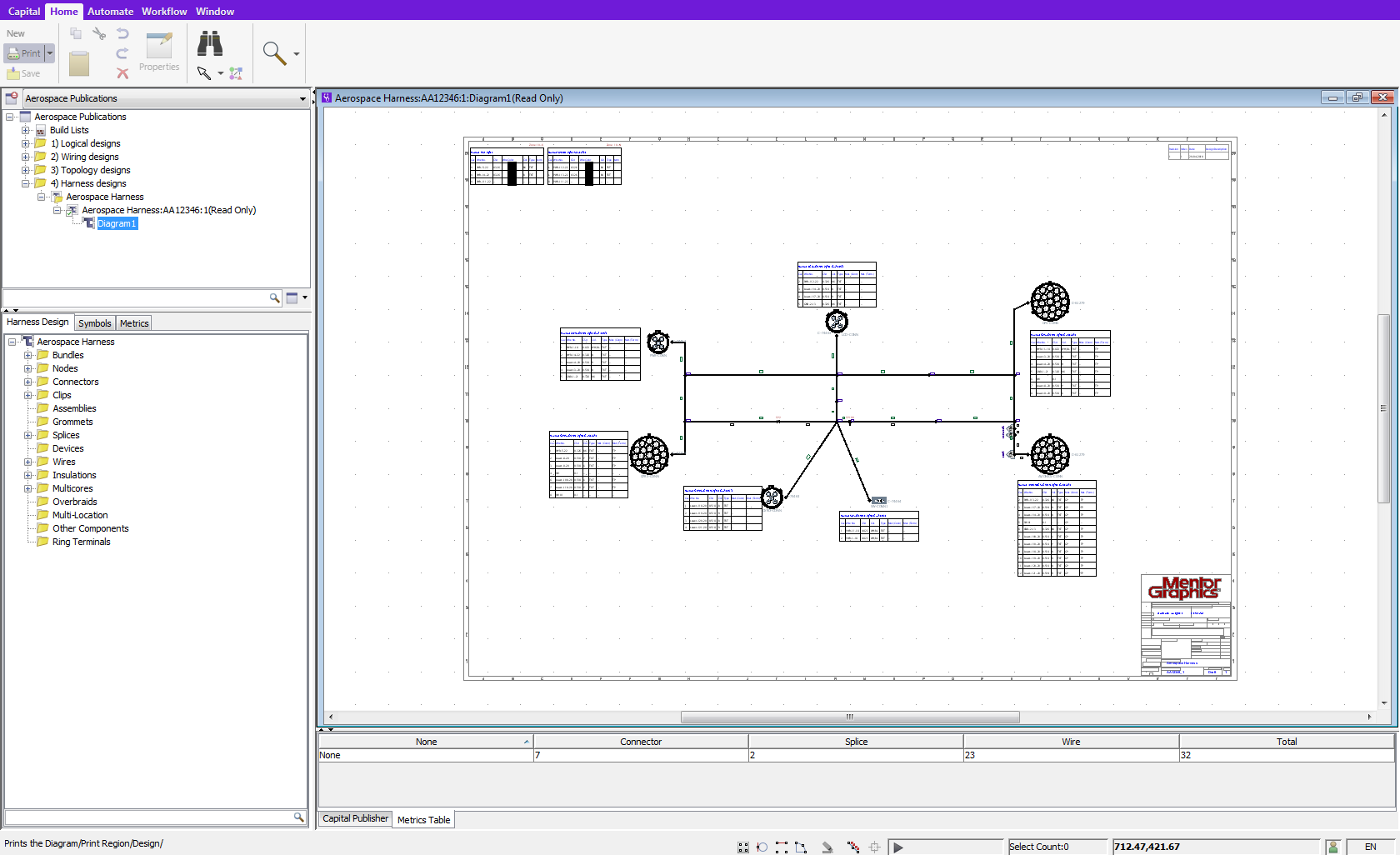The height and width of the screenshot is (855, 1400).
Task: Switch to the Metrics Table tab
Action: [423, 820]
